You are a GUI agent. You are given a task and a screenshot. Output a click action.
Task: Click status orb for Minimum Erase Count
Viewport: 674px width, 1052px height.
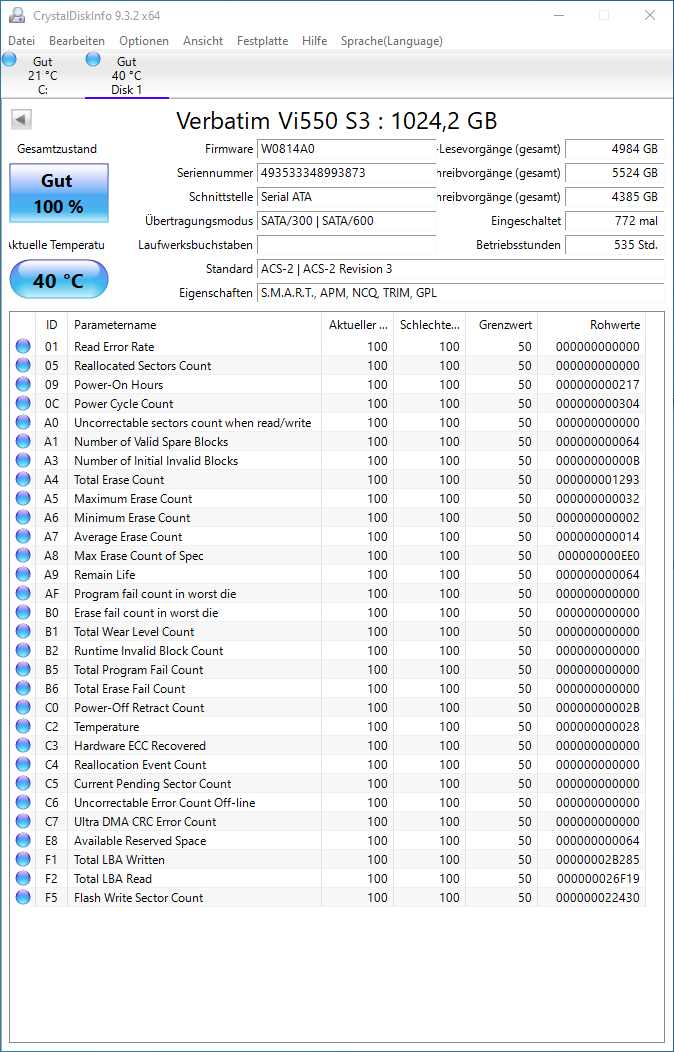coord(23,517)
